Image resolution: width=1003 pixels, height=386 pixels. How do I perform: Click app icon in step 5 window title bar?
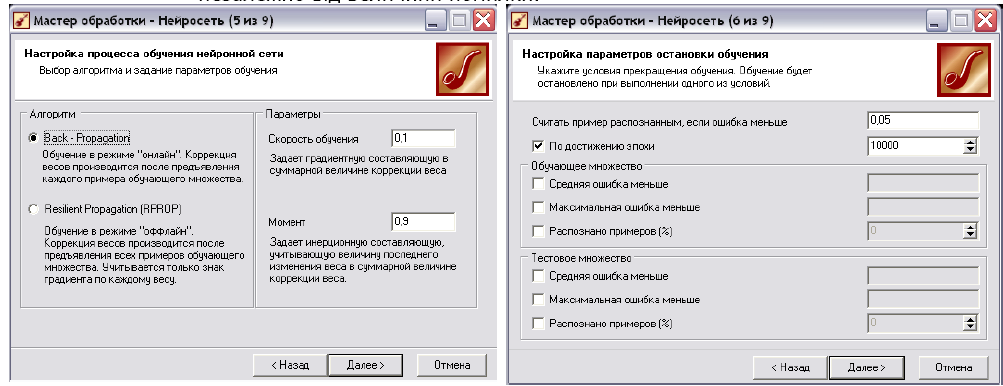pos(21,21)
